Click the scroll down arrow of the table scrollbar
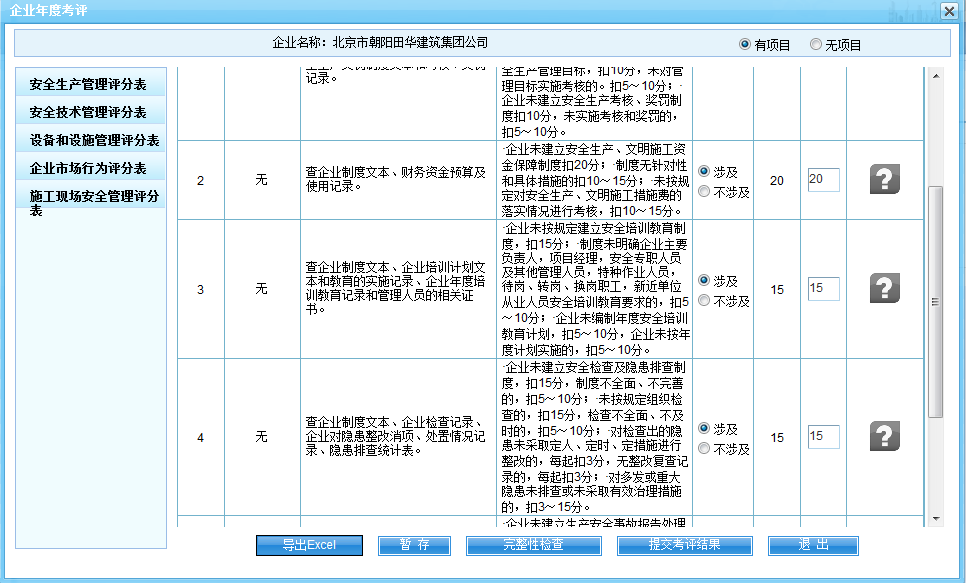Viewport: 966px width, 583px height. (x=936, y=518)
